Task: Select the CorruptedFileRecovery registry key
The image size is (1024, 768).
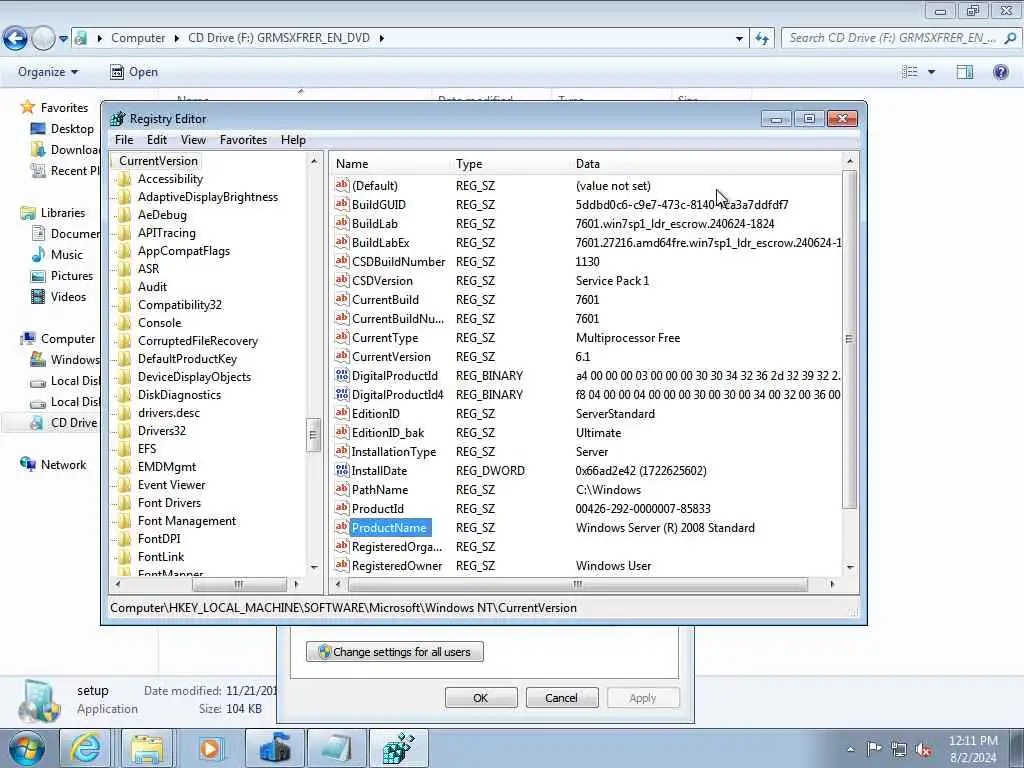Action: point(197,341)
